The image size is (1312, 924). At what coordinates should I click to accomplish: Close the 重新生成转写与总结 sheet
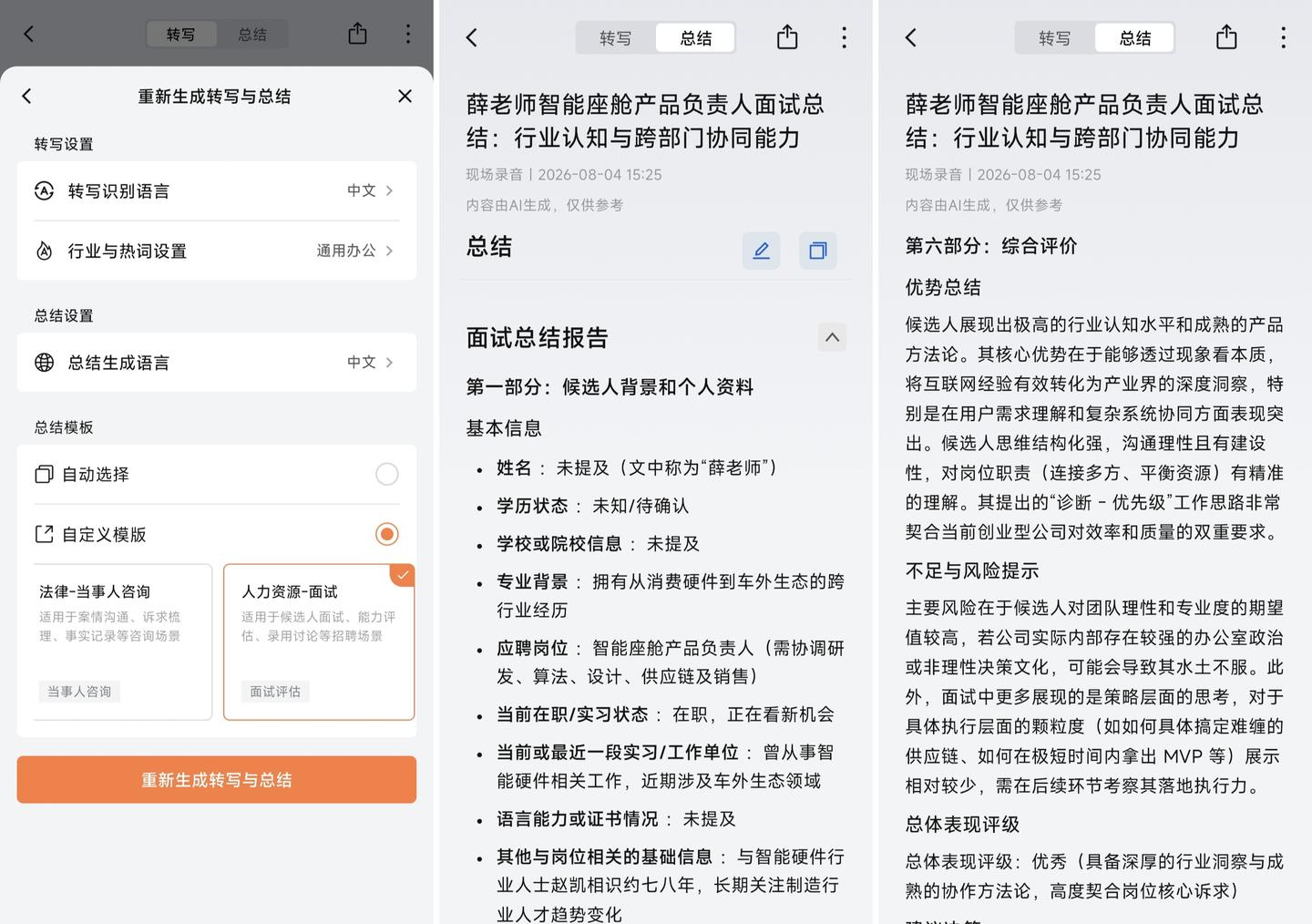coord(405,96)
